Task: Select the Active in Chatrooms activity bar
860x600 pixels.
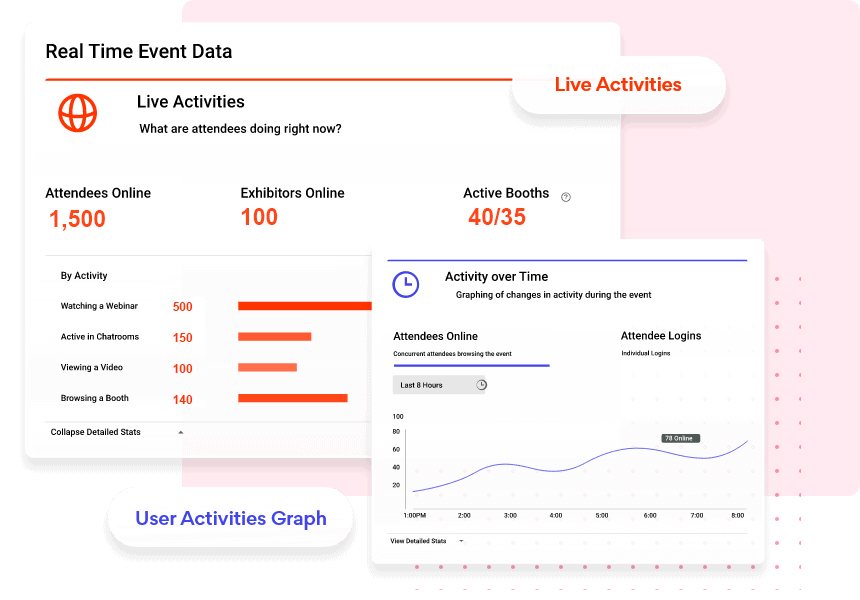Action: click(272, 337)
